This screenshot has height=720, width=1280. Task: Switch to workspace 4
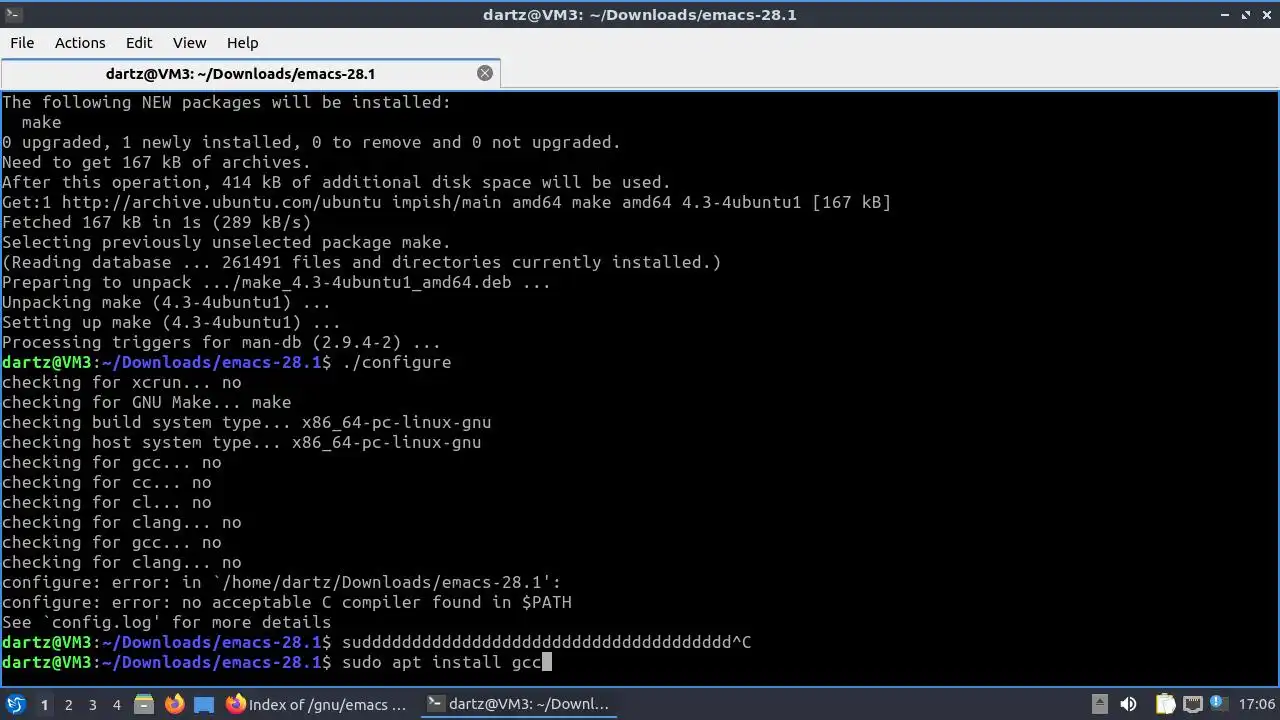pyautogui.click(x=116, y=704)
